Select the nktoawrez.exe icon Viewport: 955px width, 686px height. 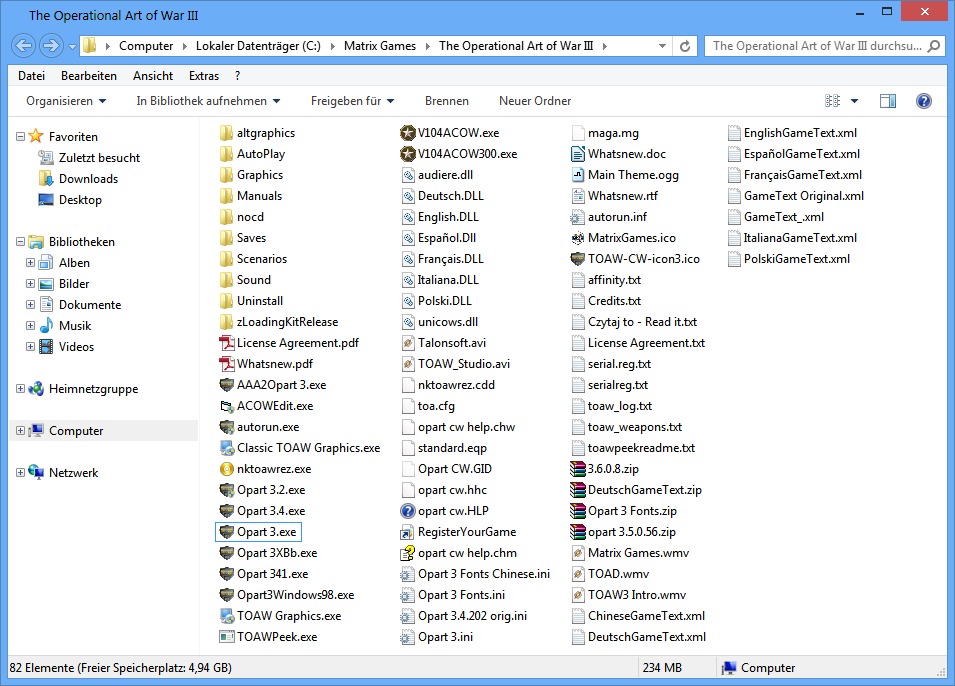coord(227,469)
